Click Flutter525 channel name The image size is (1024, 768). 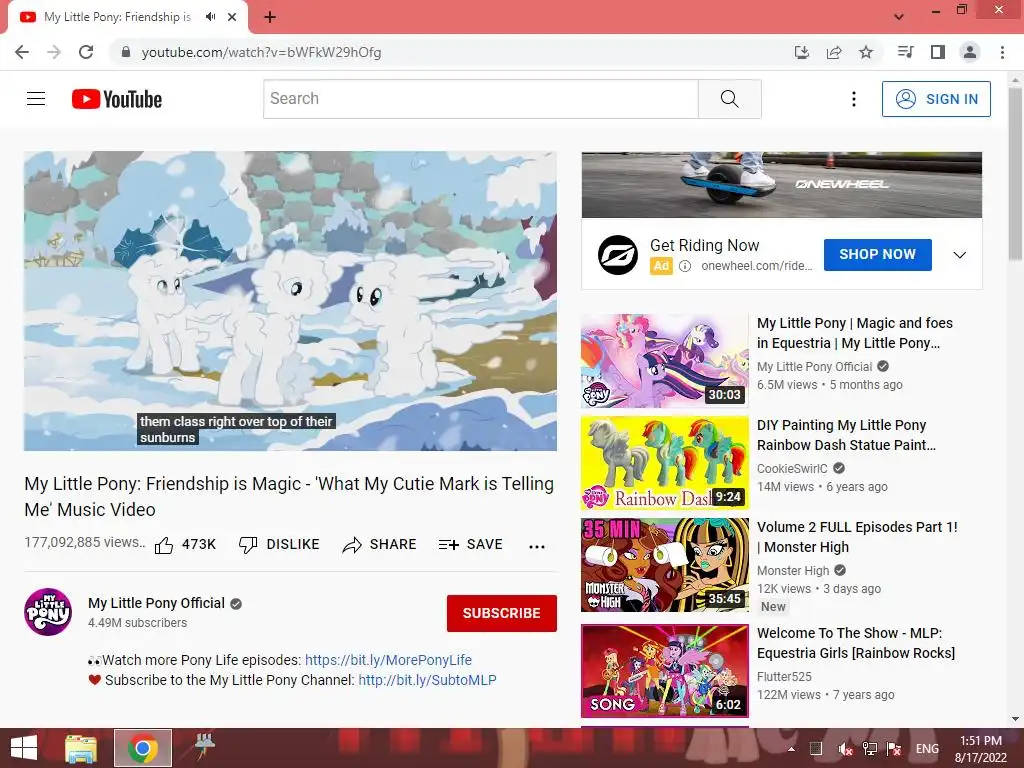tap(784, 677)
